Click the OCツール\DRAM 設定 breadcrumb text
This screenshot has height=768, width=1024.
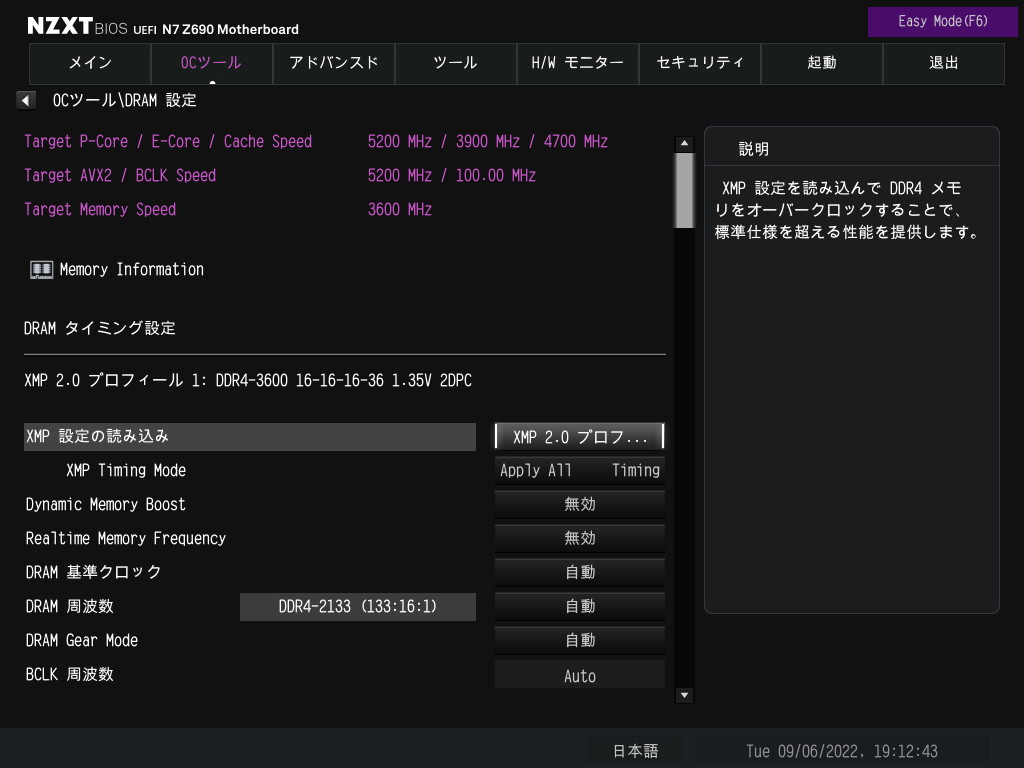[124, 100]
